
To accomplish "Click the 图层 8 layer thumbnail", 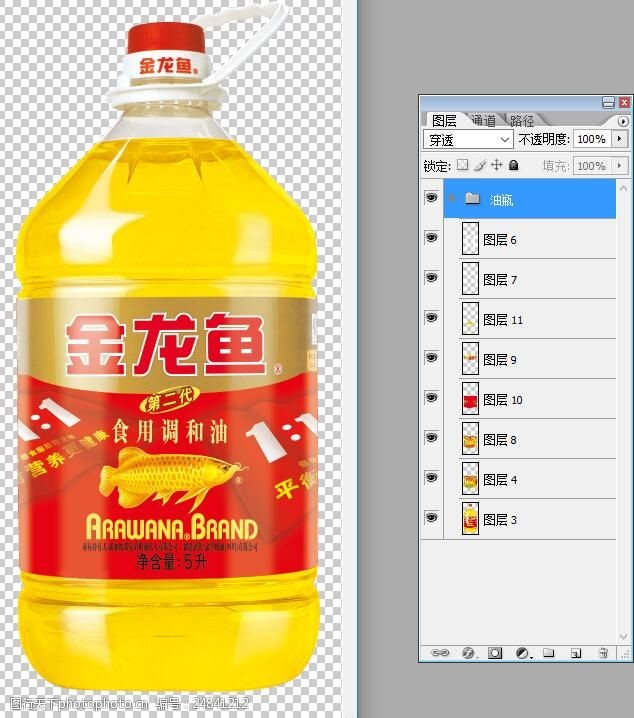I will (x=470, y=438).
